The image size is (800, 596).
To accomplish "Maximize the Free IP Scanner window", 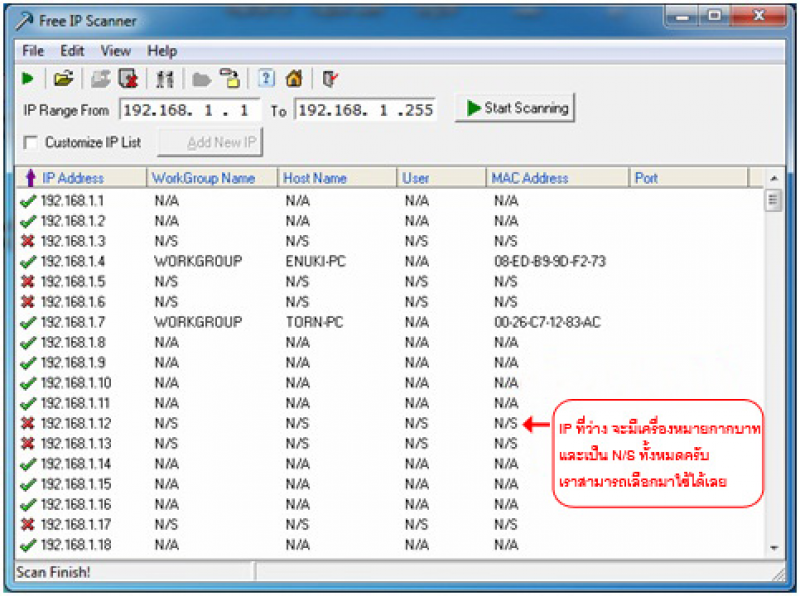I will [x=714, y=16].
